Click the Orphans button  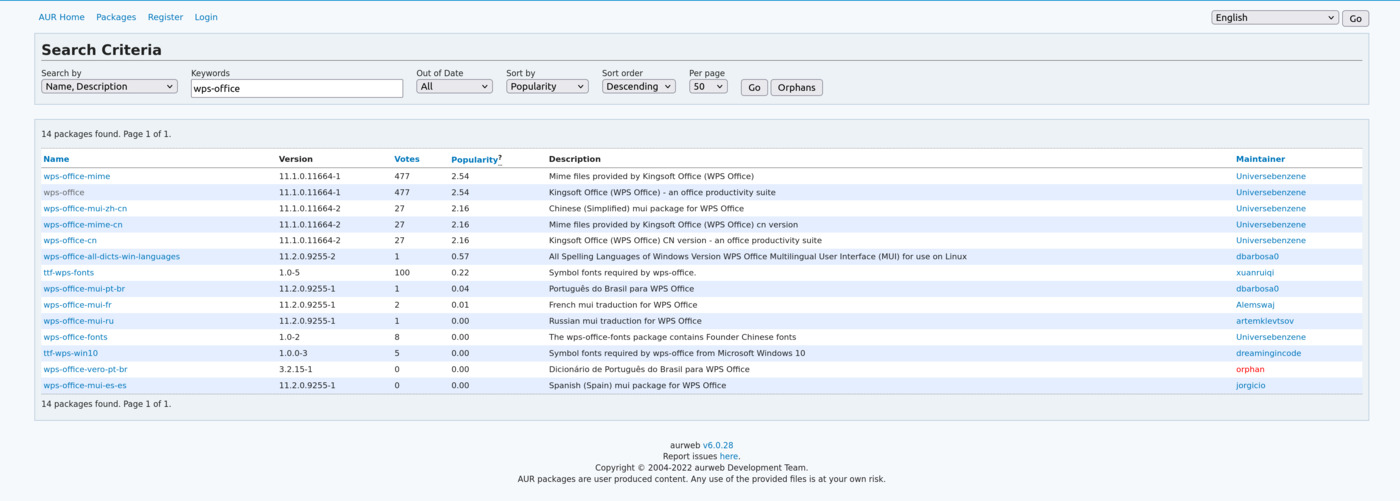[796, 88]
